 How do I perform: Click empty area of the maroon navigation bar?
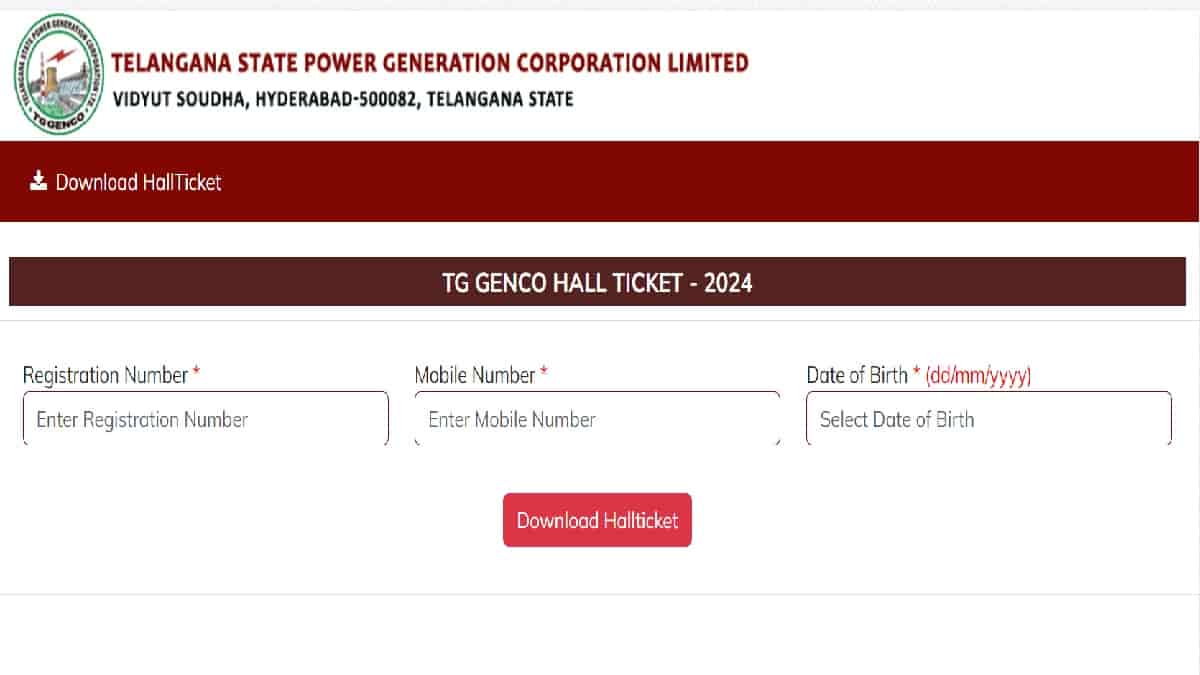(700, 181)
